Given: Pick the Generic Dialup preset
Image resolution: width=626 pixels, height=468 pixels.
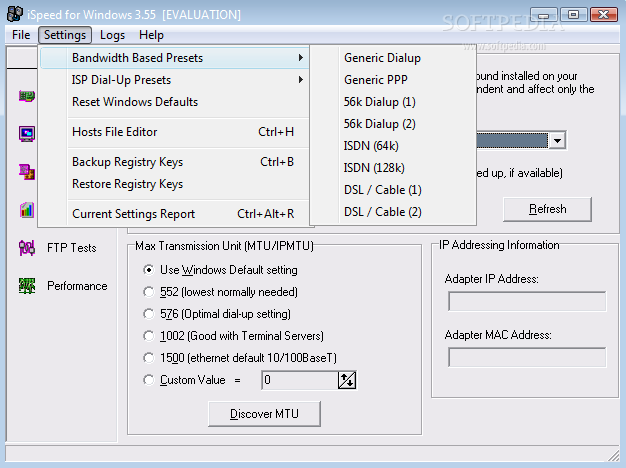Looking at the screenshot, I should (393, 58).
